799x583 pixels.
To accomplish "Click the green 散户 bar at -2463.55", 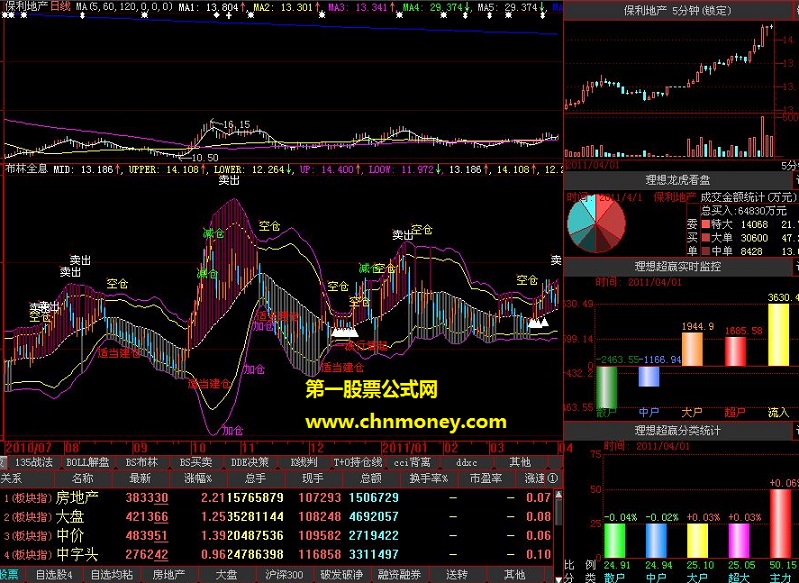I will (x=606, y=387).
